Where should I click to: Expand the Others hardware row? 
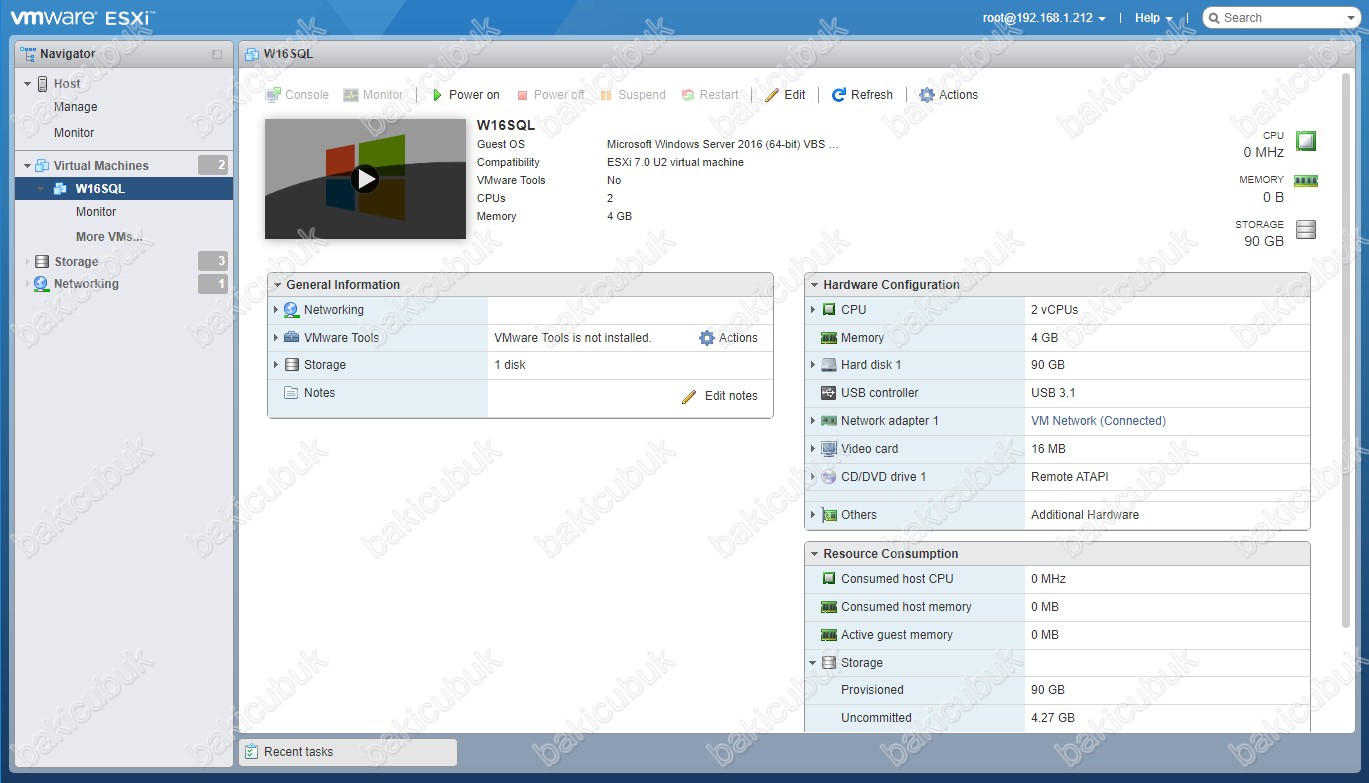click(x=813, y=515)
